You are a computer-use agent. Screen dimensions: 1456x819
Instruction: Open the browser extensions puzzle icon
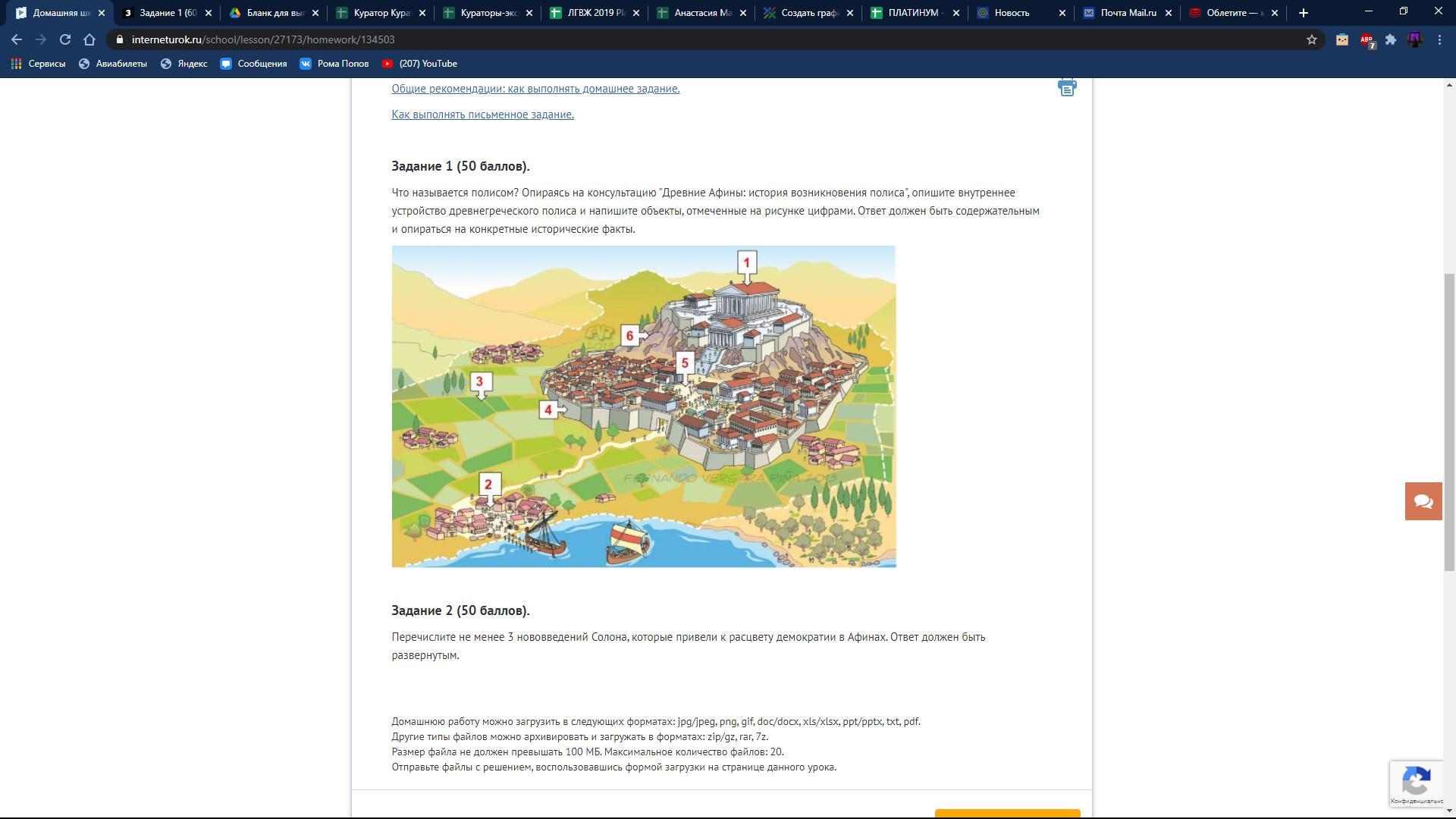click(1390, 39)
